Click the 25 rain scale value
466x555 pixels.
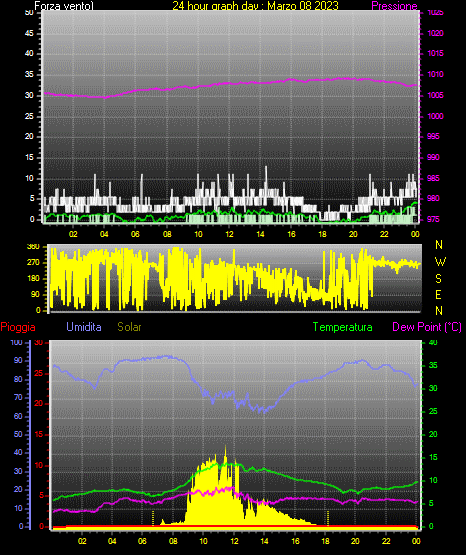(39, 373)
